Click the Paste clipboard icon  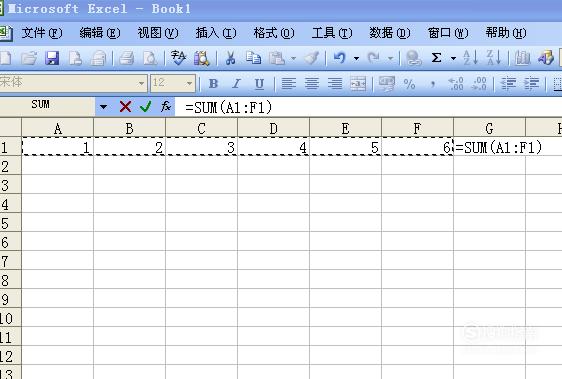tap(277, 58)
